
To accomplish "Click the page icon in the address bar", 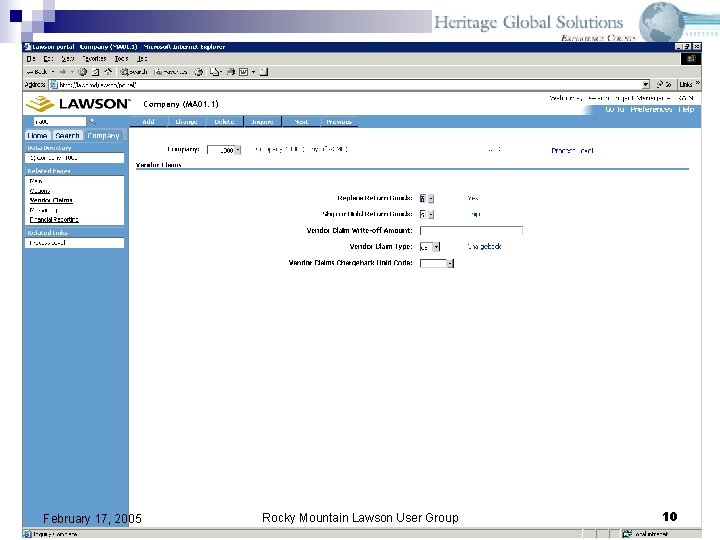I will point(53,85).
